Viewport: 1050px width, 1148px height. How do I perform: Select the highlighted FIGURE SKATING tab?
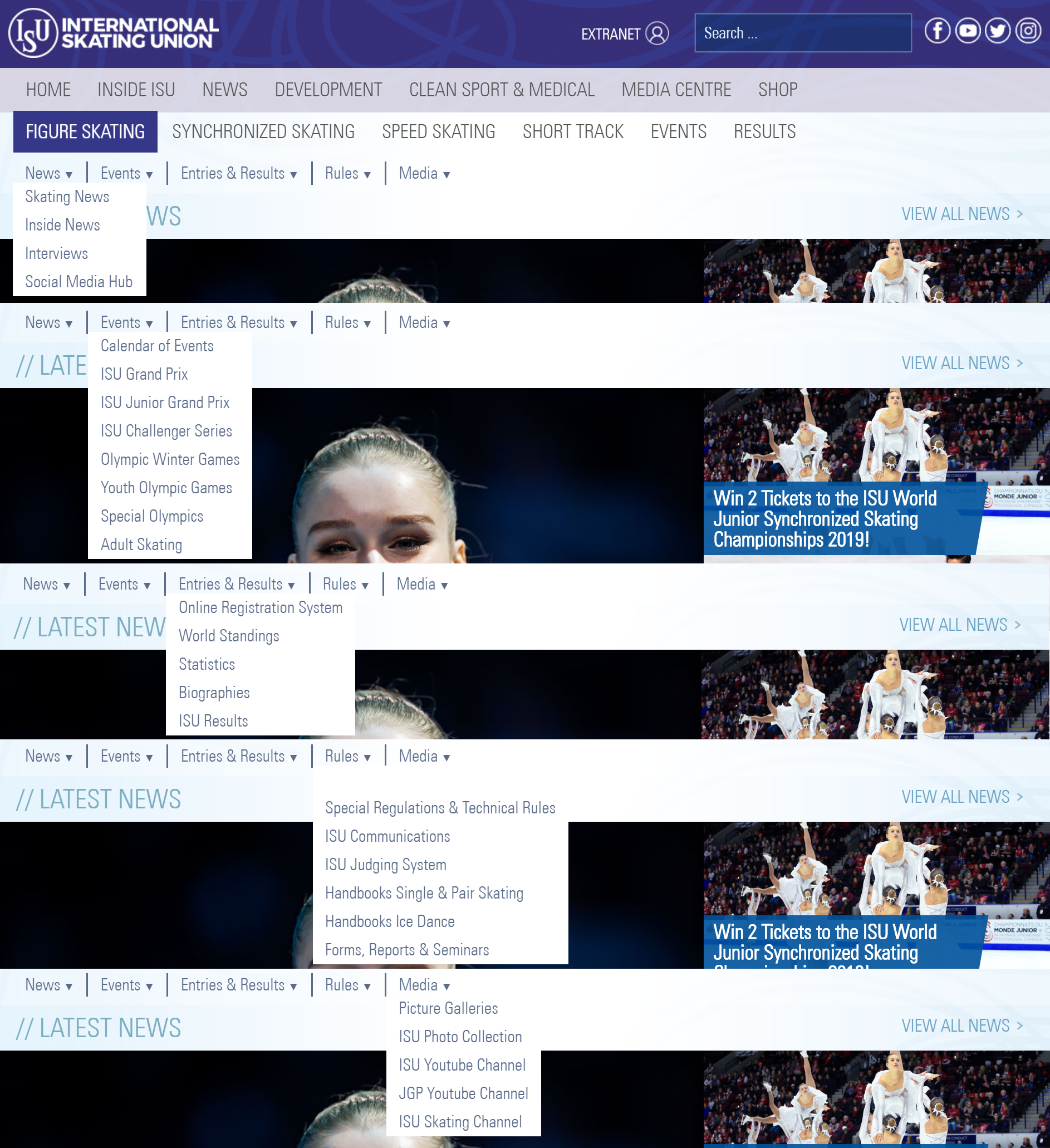[85, 131]
